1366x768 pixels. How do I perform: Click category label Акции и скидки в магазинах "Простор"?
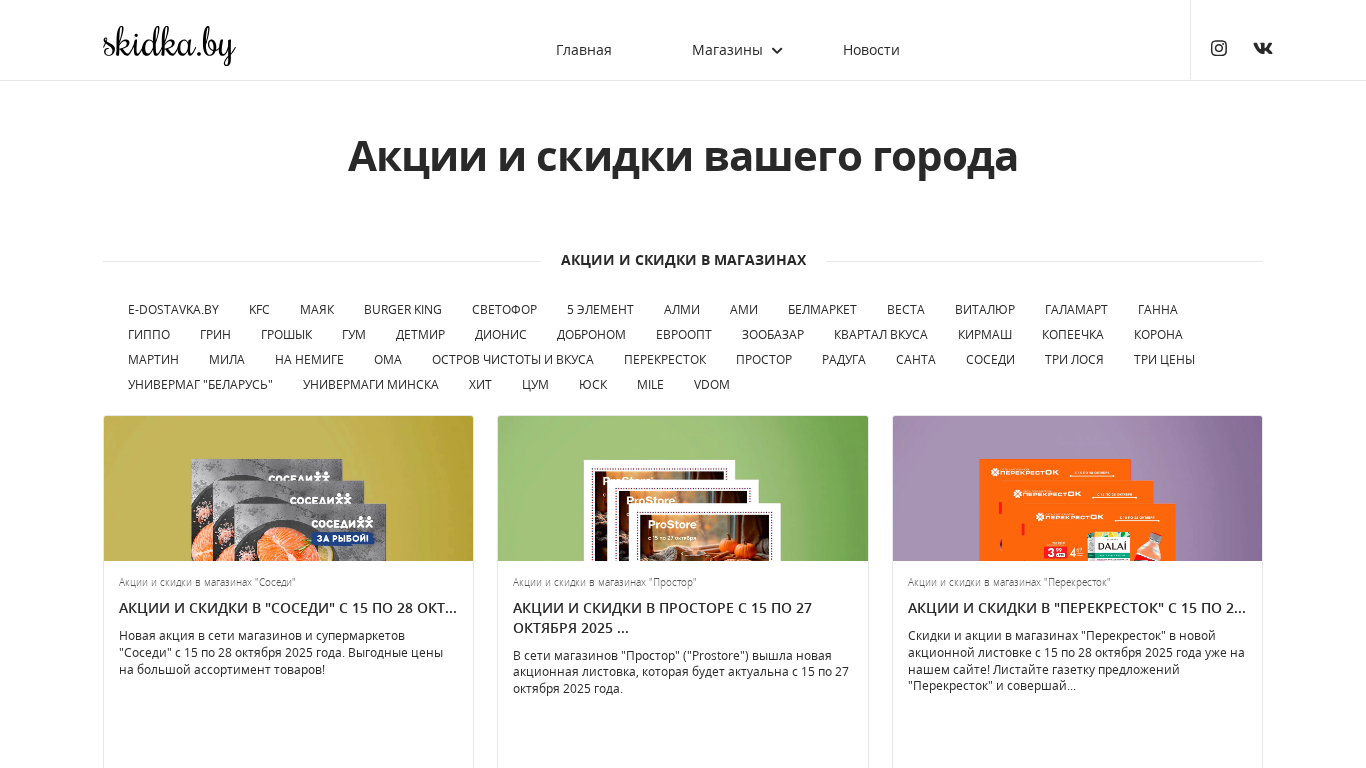pyautogui.click(x=605, y=582)
